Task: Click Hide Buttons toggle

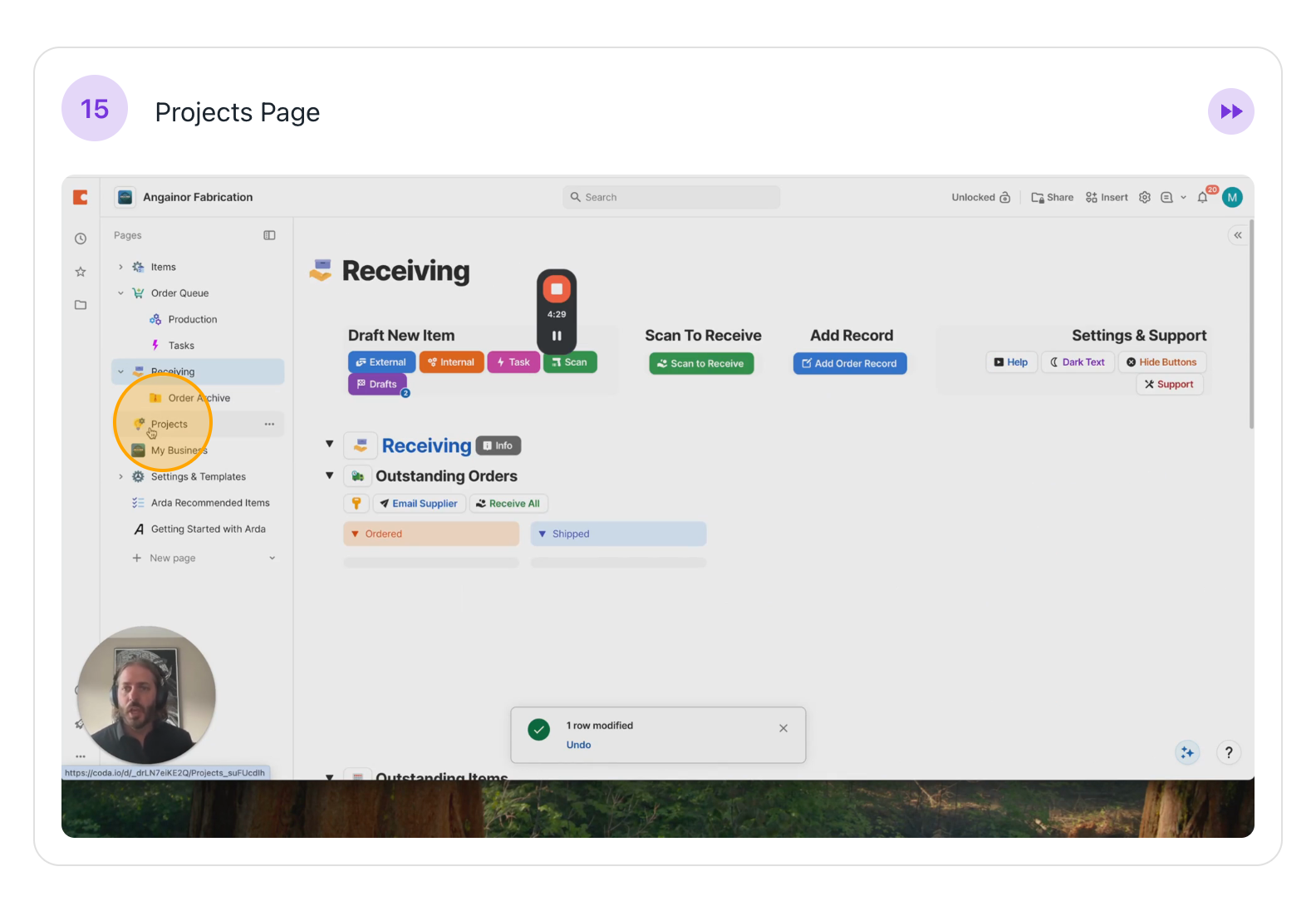Action: [x=1161, y=362]
